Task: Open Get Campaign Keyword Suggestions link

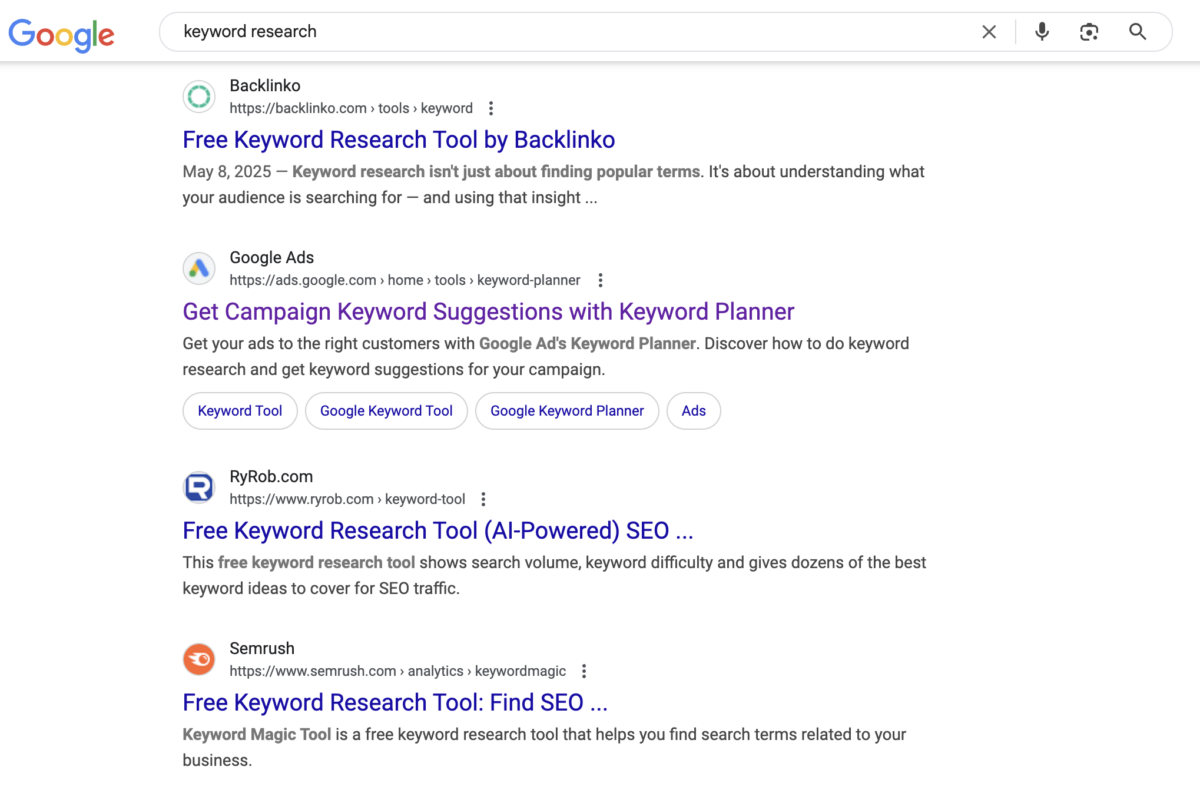Action: tap(488, 312)
